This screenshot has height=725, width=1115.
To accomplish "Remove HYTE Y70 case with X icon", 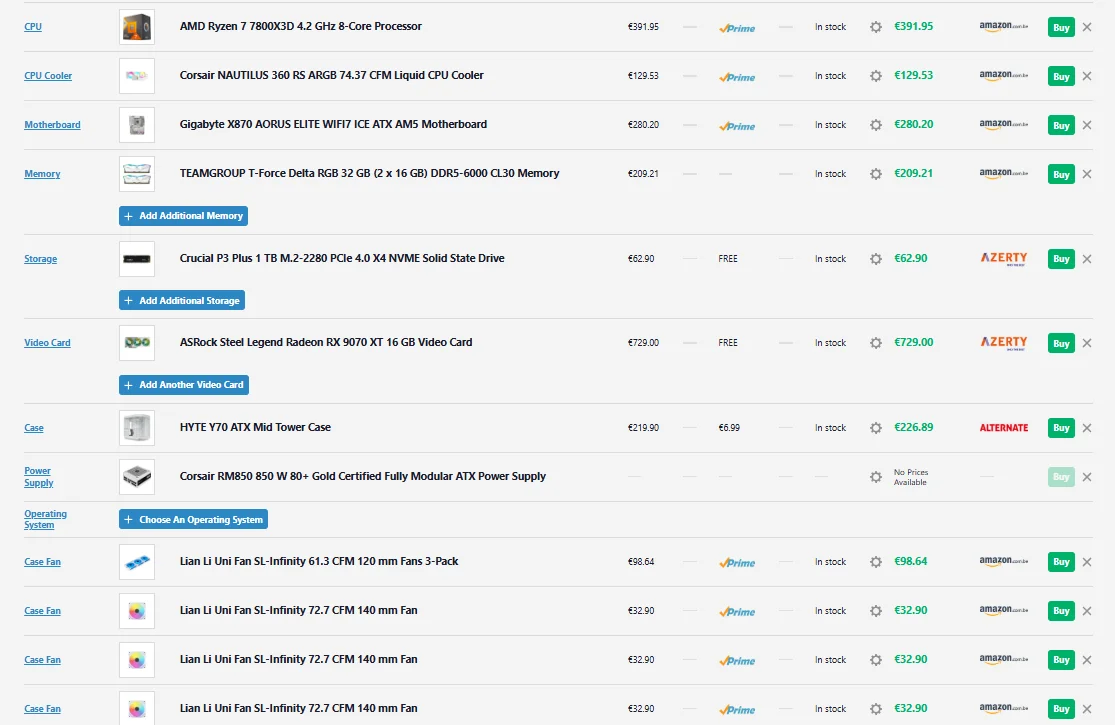I will 1087,428.
